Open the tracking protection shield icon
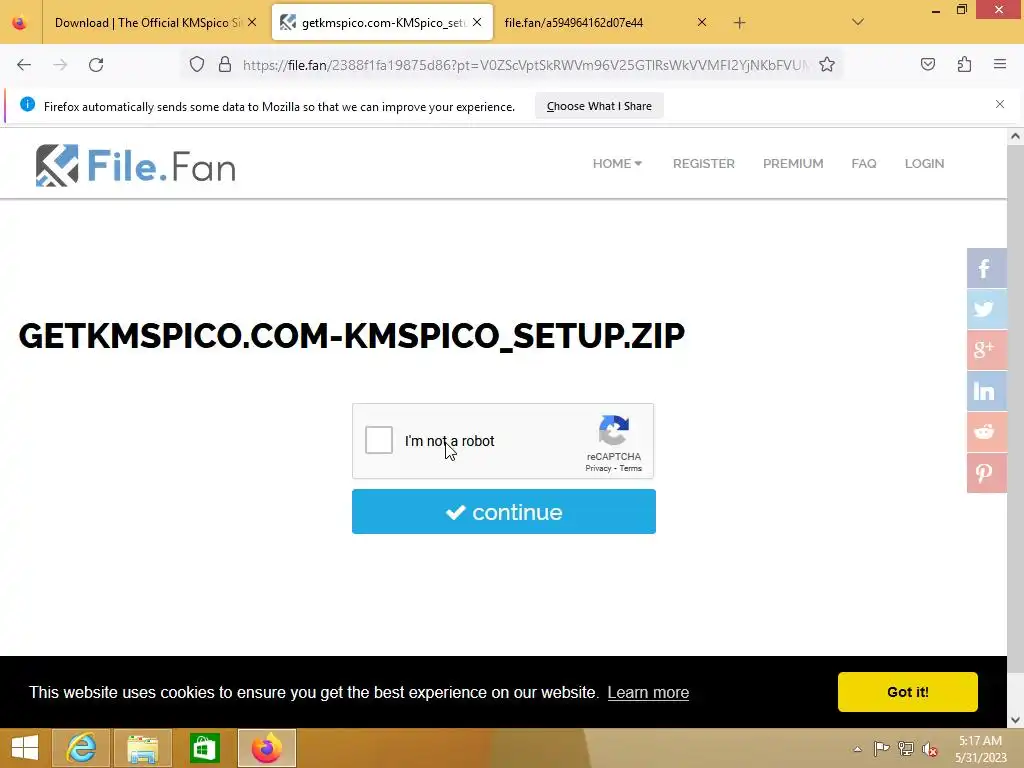This screenshot has width=1024, height=768. click(197, 65)
